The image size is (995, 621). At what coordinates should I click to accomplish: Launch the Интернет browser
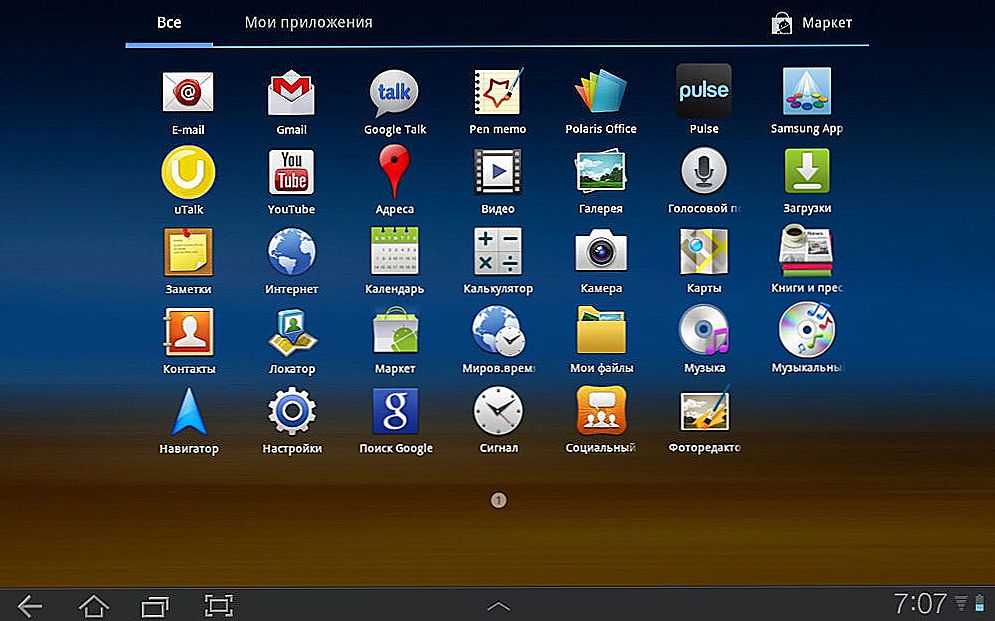click(x=291, y=252)
